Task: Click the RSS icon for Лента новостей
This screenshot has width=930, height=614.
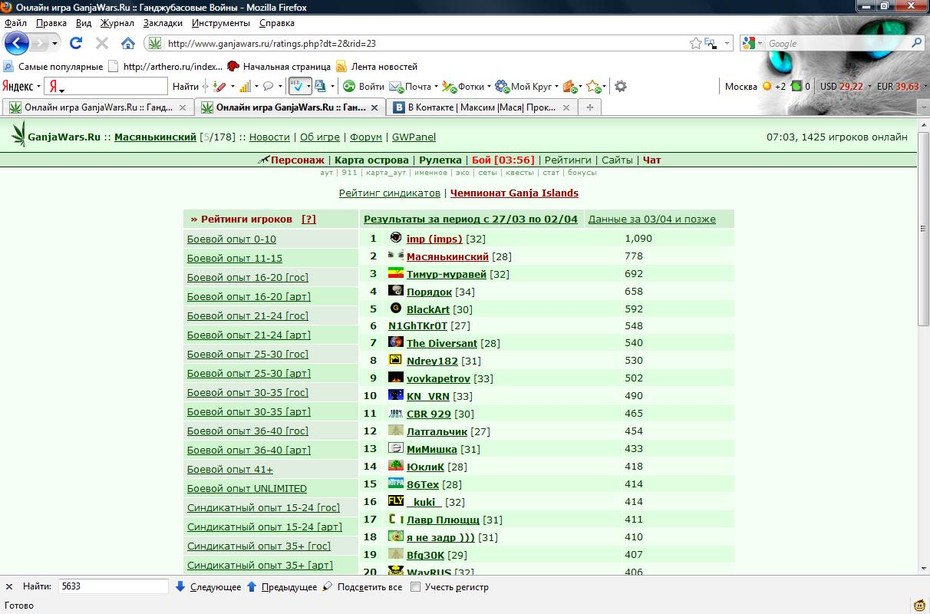Action: [x=341, y=66]
